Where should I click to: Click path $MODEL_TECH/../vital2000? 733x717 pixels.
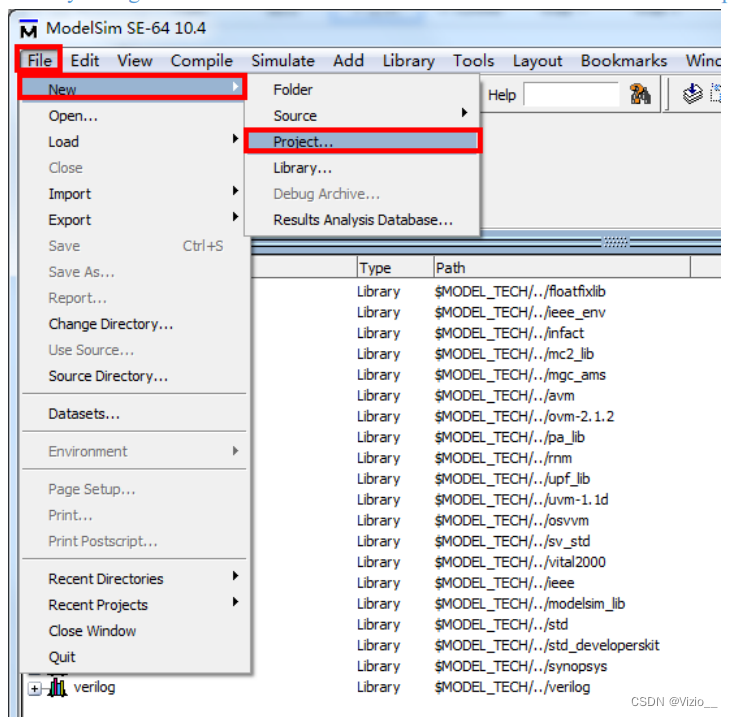[x=520, y=562]
